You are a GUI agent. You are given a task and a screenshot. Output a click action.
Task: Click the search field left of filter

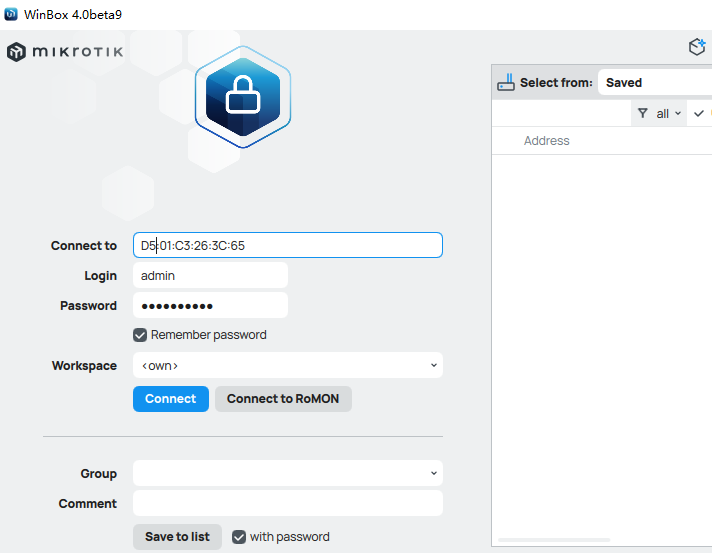[x=562, y=113]
